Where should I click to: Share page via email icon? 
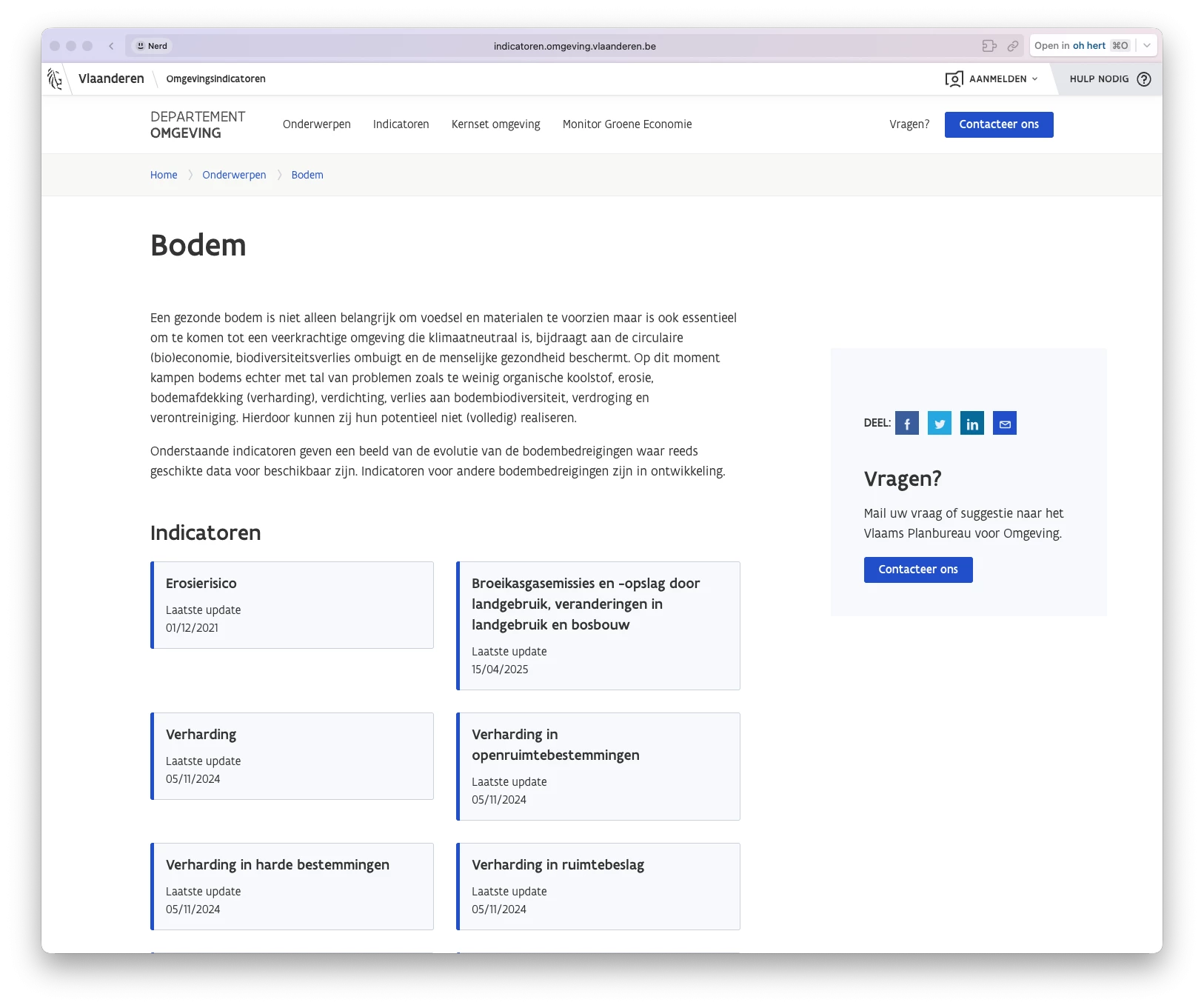1004,424
